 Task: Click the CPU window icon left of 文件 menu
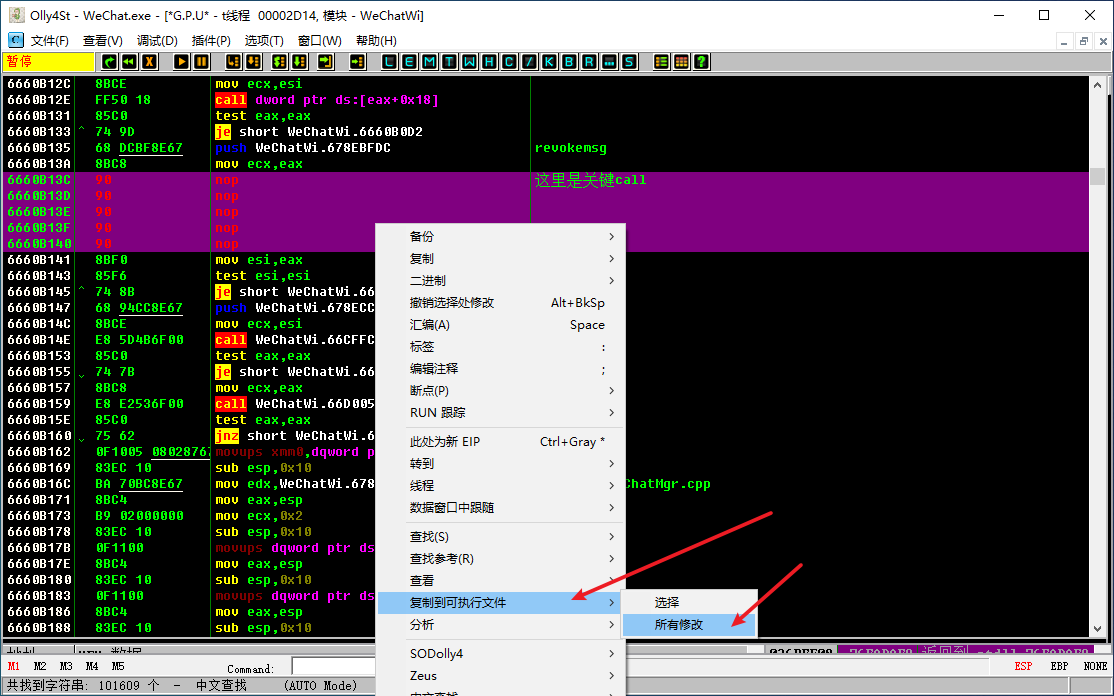pos(16,40)
